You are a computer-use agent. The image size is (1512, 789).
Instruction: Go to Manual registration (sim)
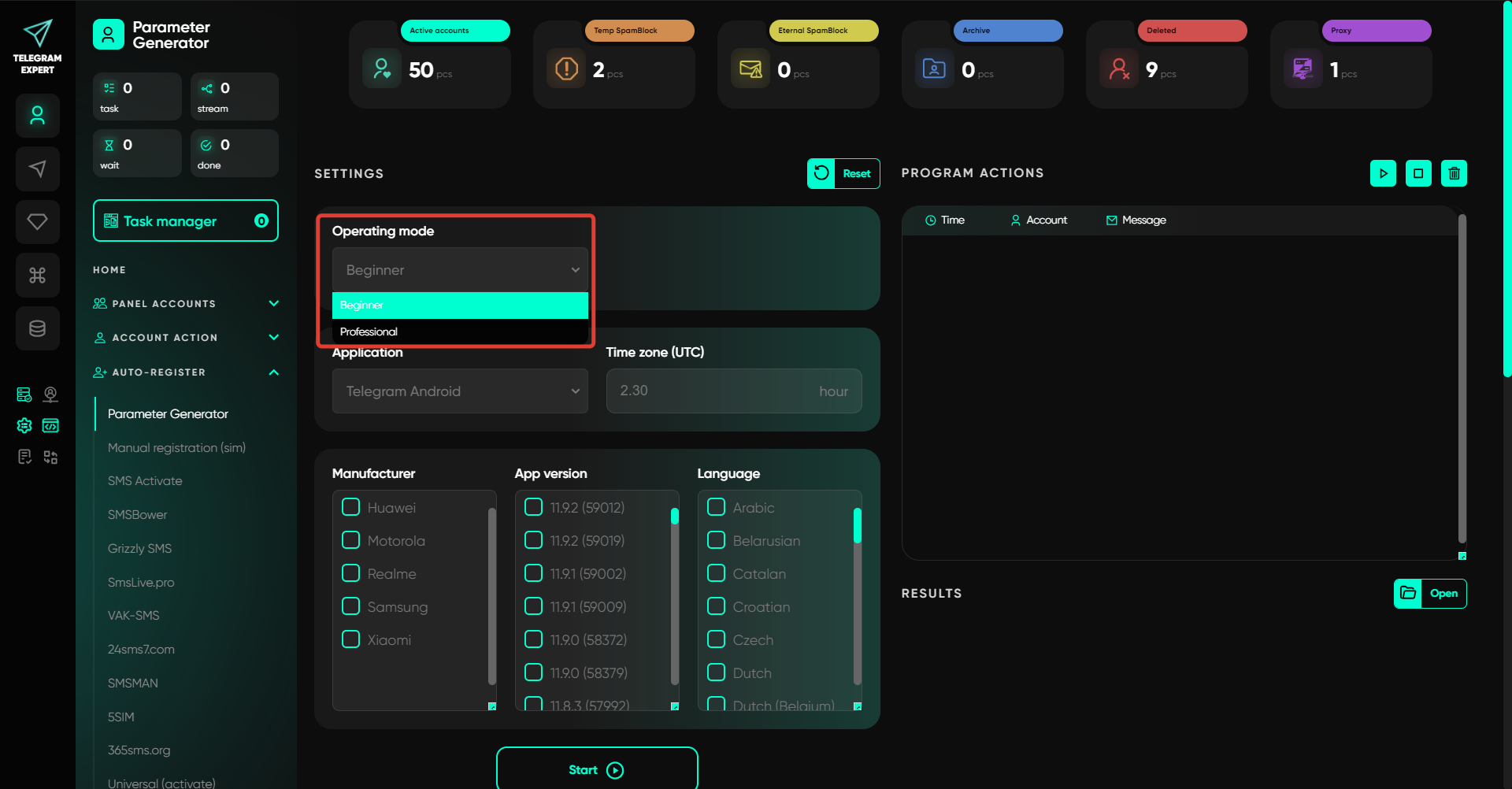(176, 447)
